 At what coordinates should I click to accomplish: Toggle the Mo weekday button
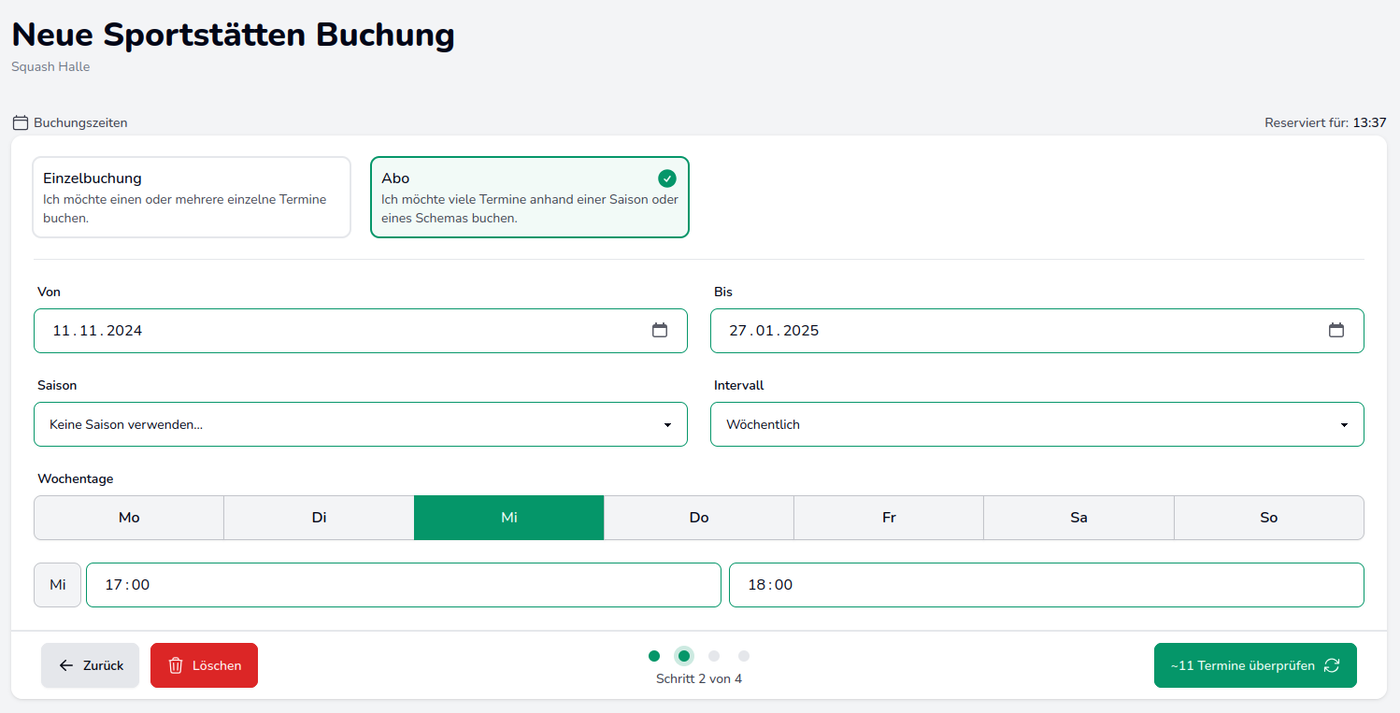tap(129, 517)
